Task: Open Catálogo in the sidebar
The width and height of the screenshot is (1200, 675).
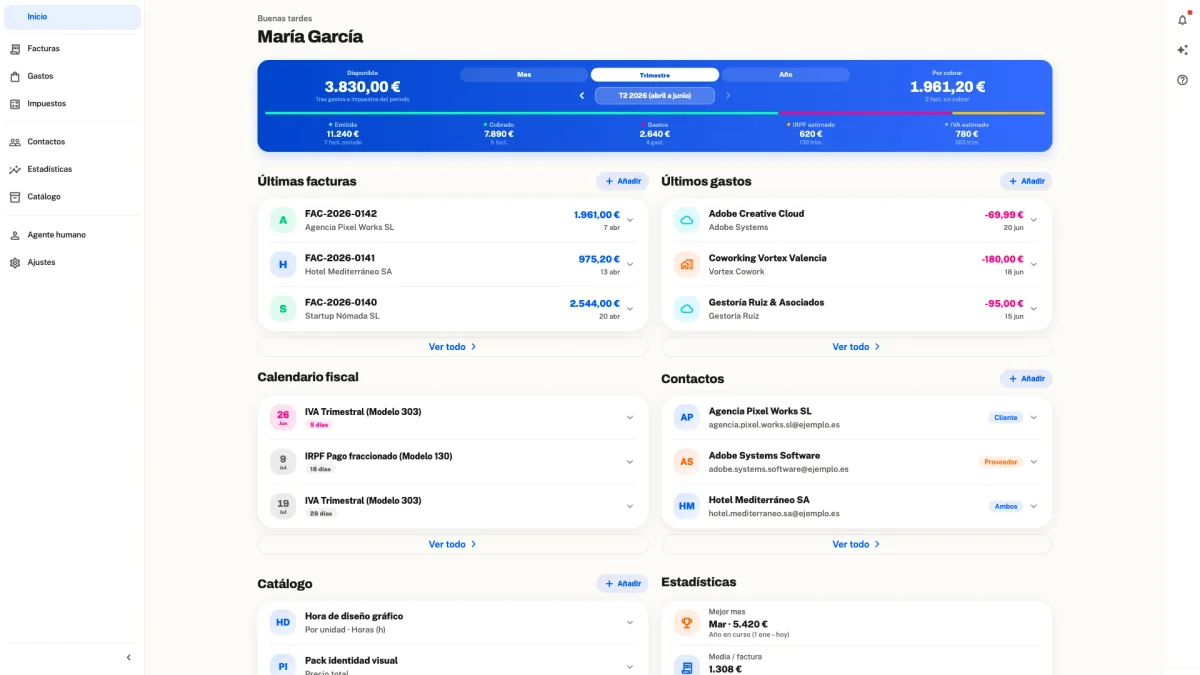Action: coord(72,197)
